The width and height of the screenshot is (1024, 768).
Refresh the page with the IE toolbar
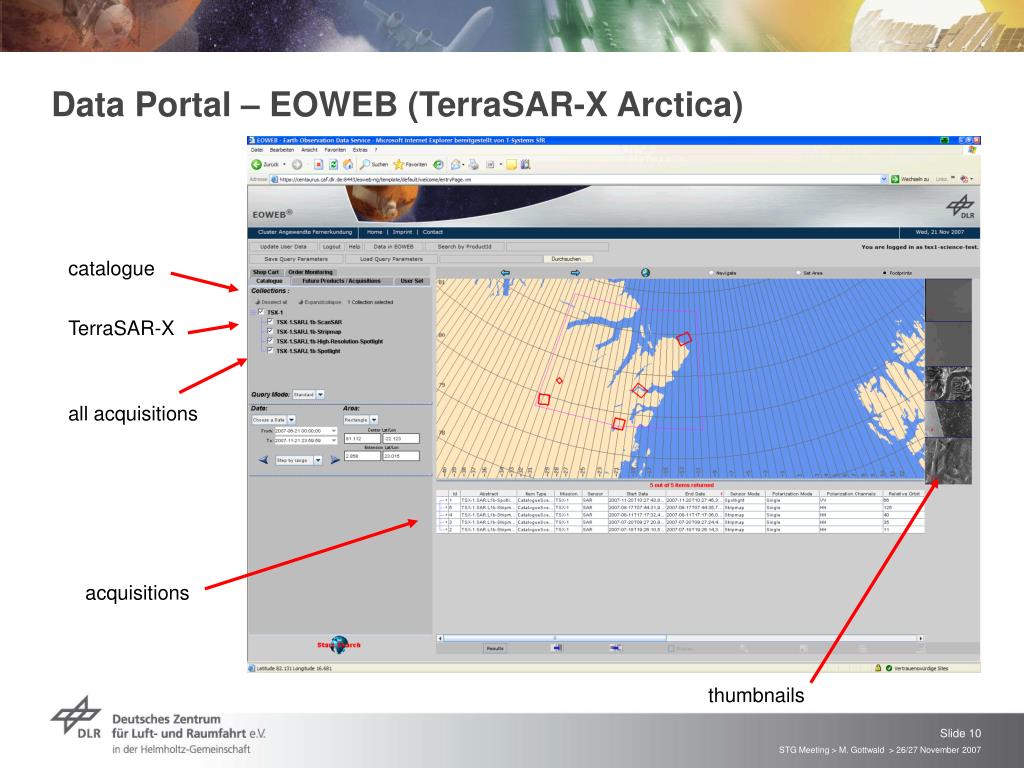[x=333, y=165]
